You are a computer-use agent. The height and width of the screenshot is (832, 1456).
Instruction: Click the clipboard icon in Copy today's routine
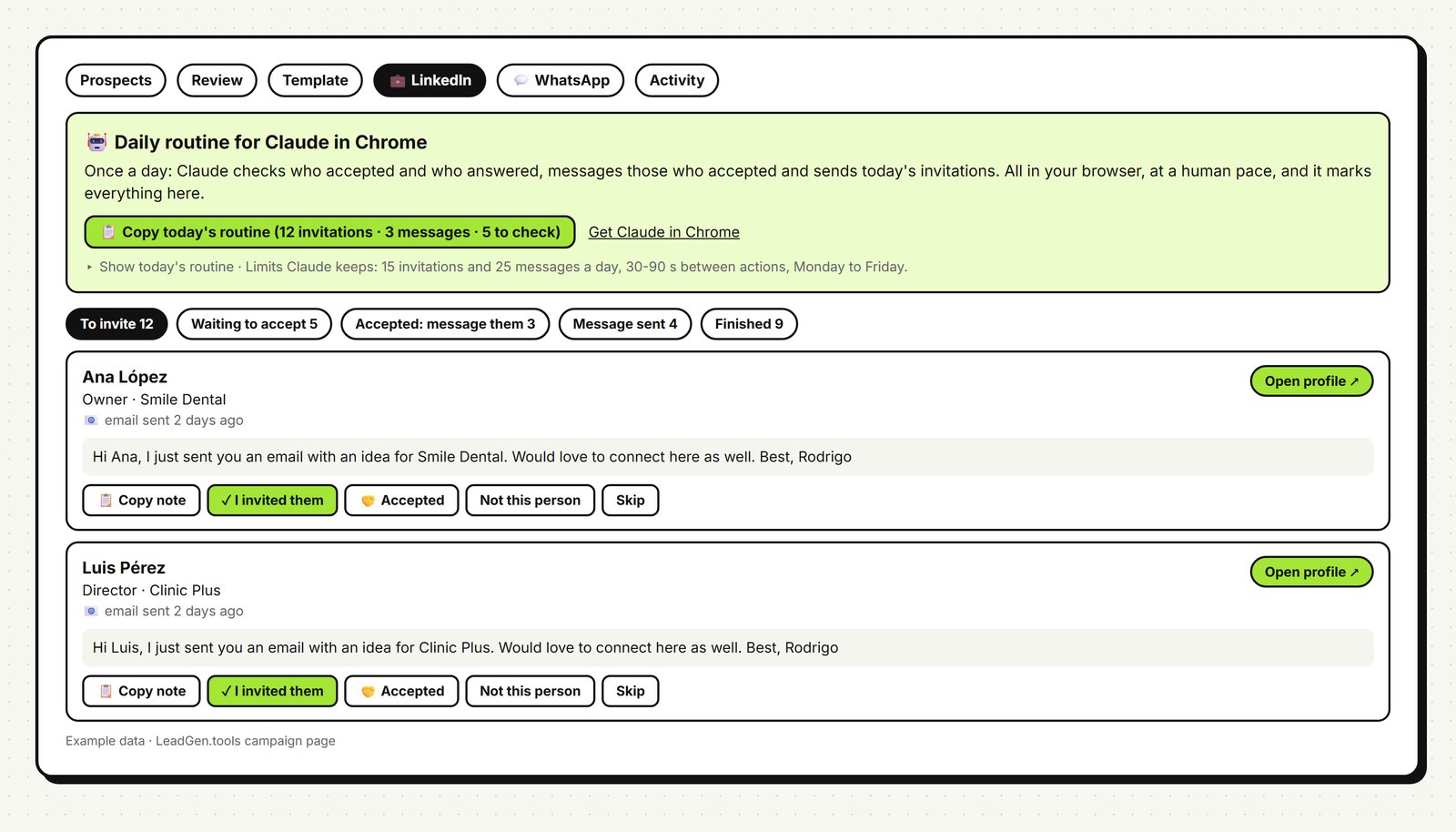pos(108,232)
